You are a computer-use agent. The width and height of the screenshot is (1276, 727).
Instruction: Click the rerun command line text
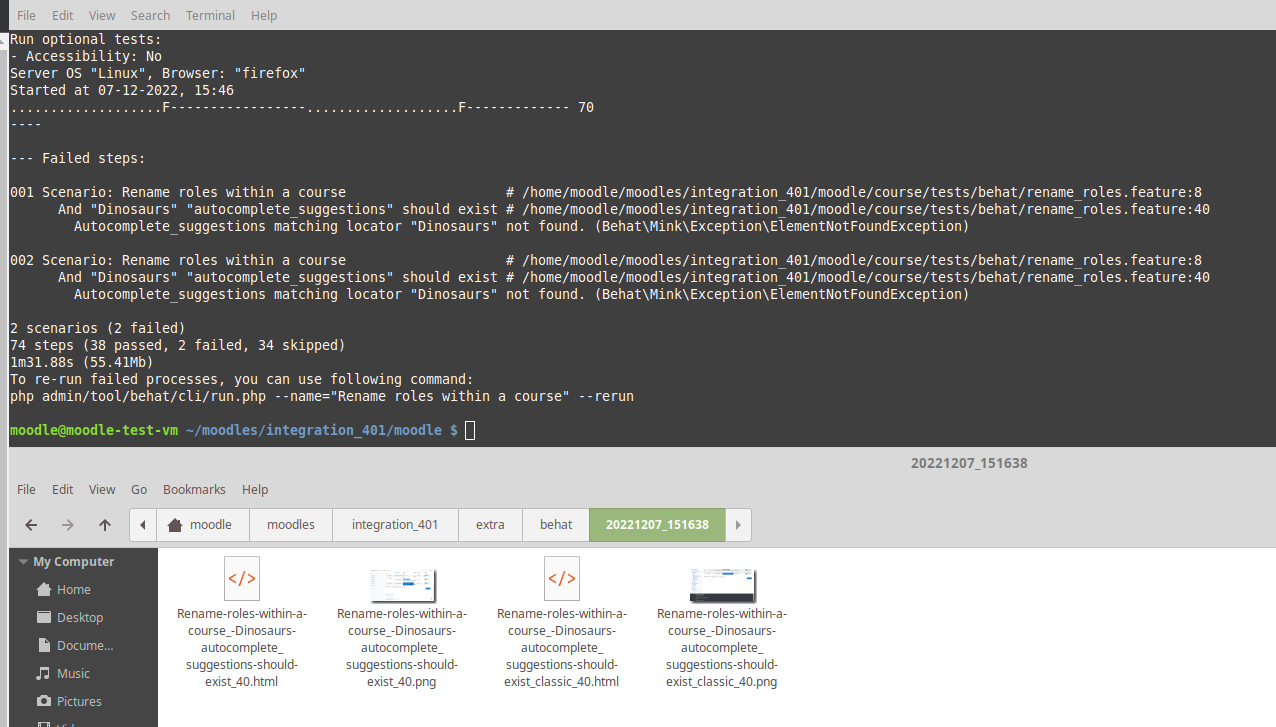322,396
